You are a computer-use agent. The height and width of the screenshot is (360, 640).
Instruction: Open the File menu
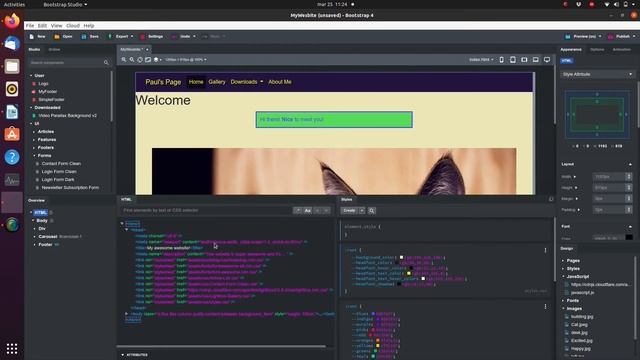coord(30,25)
